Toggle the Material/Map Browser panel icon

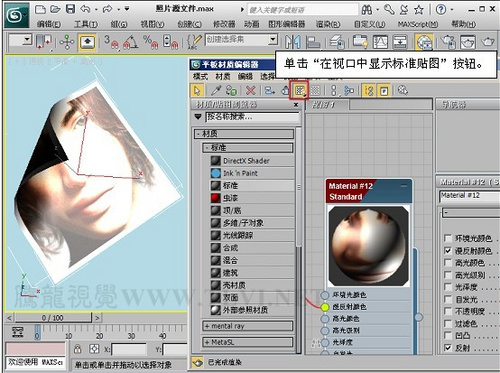(369, 90)
